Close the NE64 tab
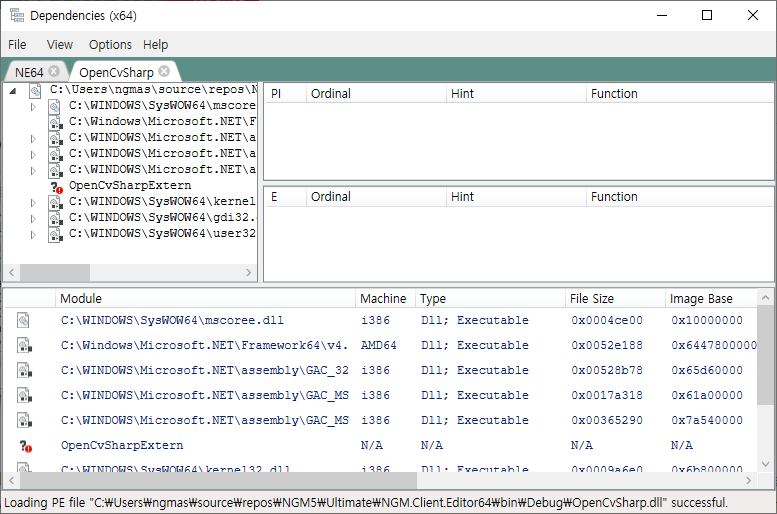The image size is (777, 514). tap(54, 71)
